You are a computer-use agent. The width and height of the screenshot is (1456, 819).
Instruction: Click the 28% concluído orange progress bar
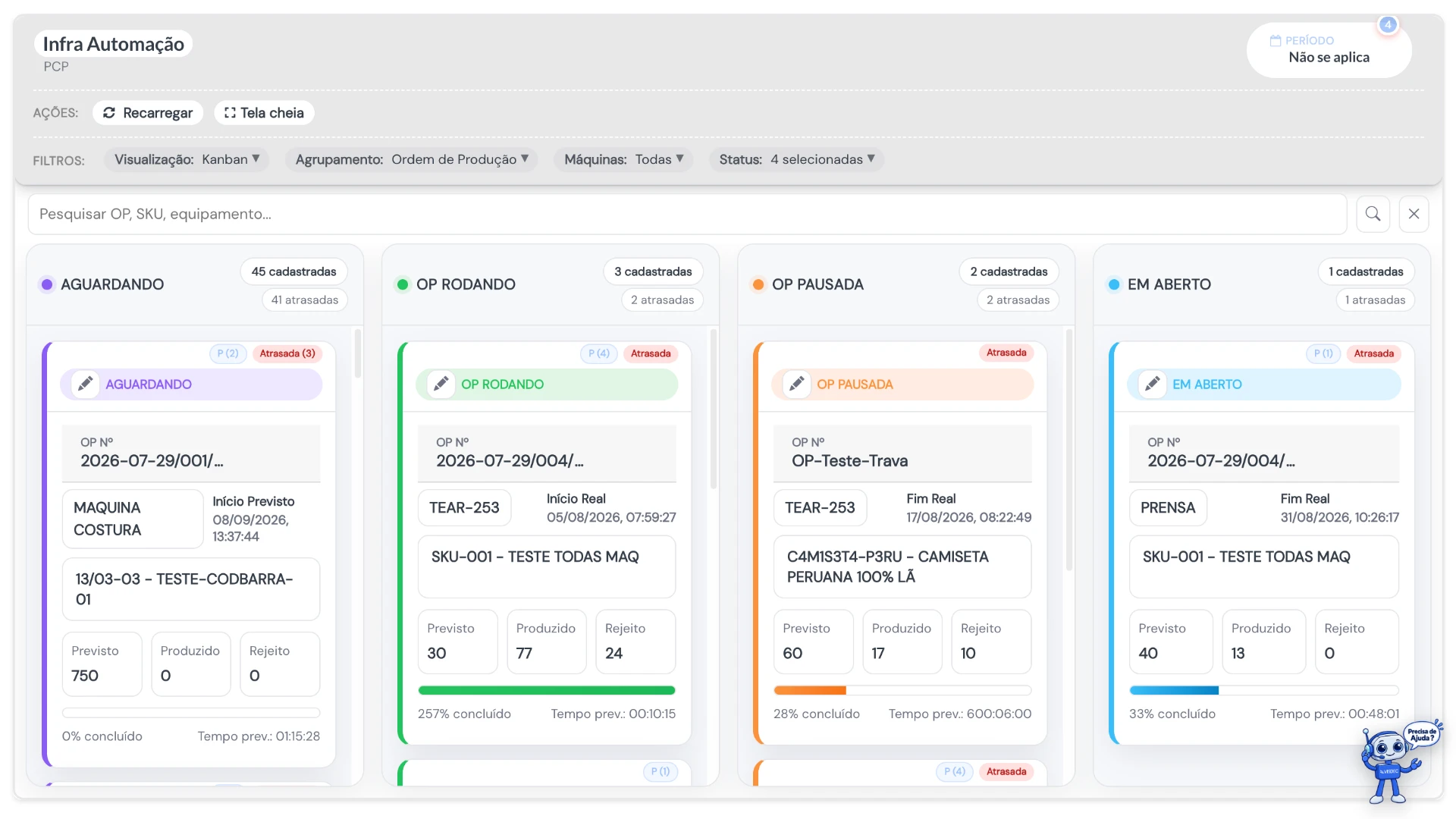tap(902, 690)
